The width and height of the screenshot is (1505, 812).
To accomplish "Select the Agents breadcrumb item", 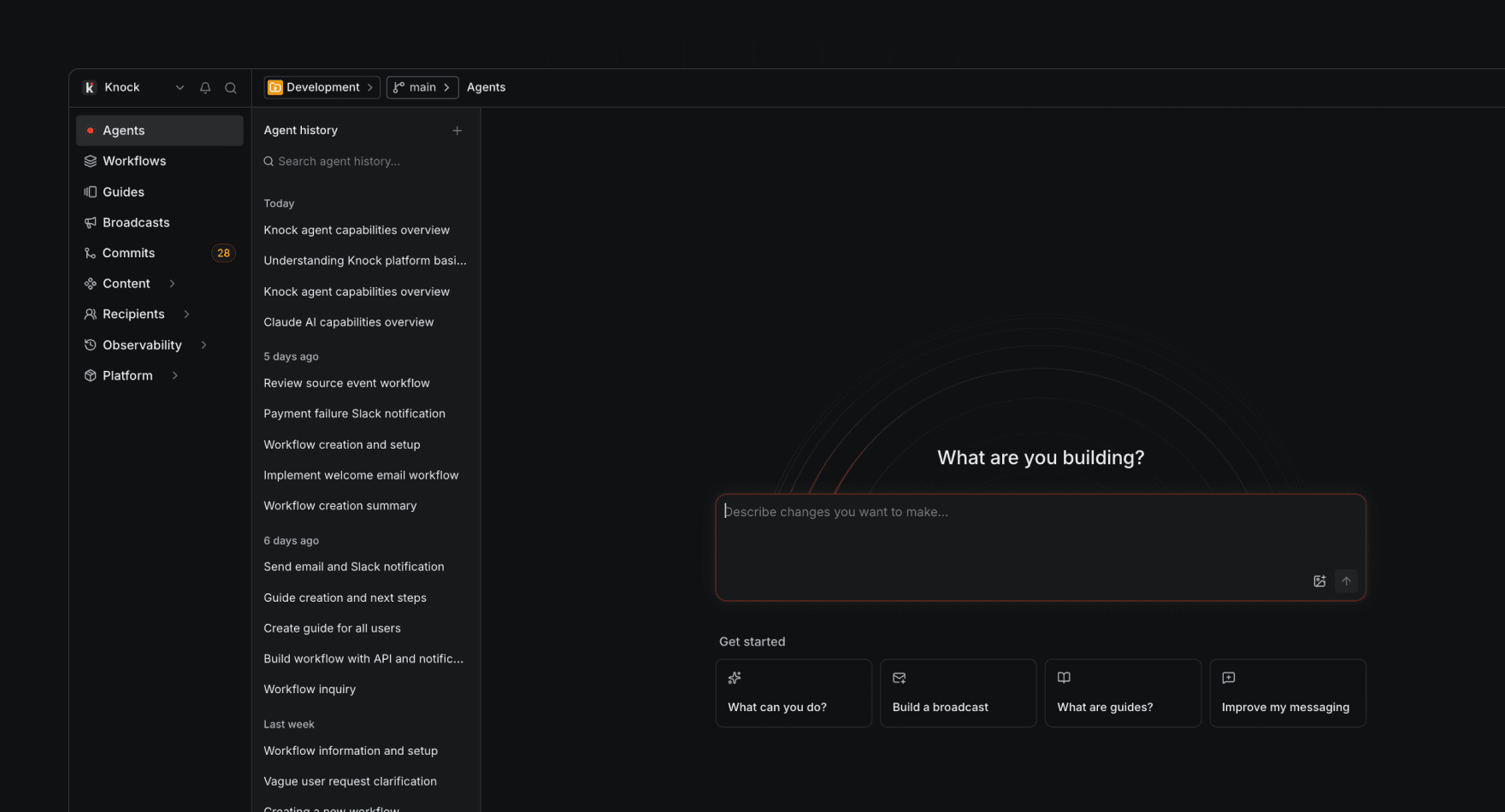I will [486, 87].
